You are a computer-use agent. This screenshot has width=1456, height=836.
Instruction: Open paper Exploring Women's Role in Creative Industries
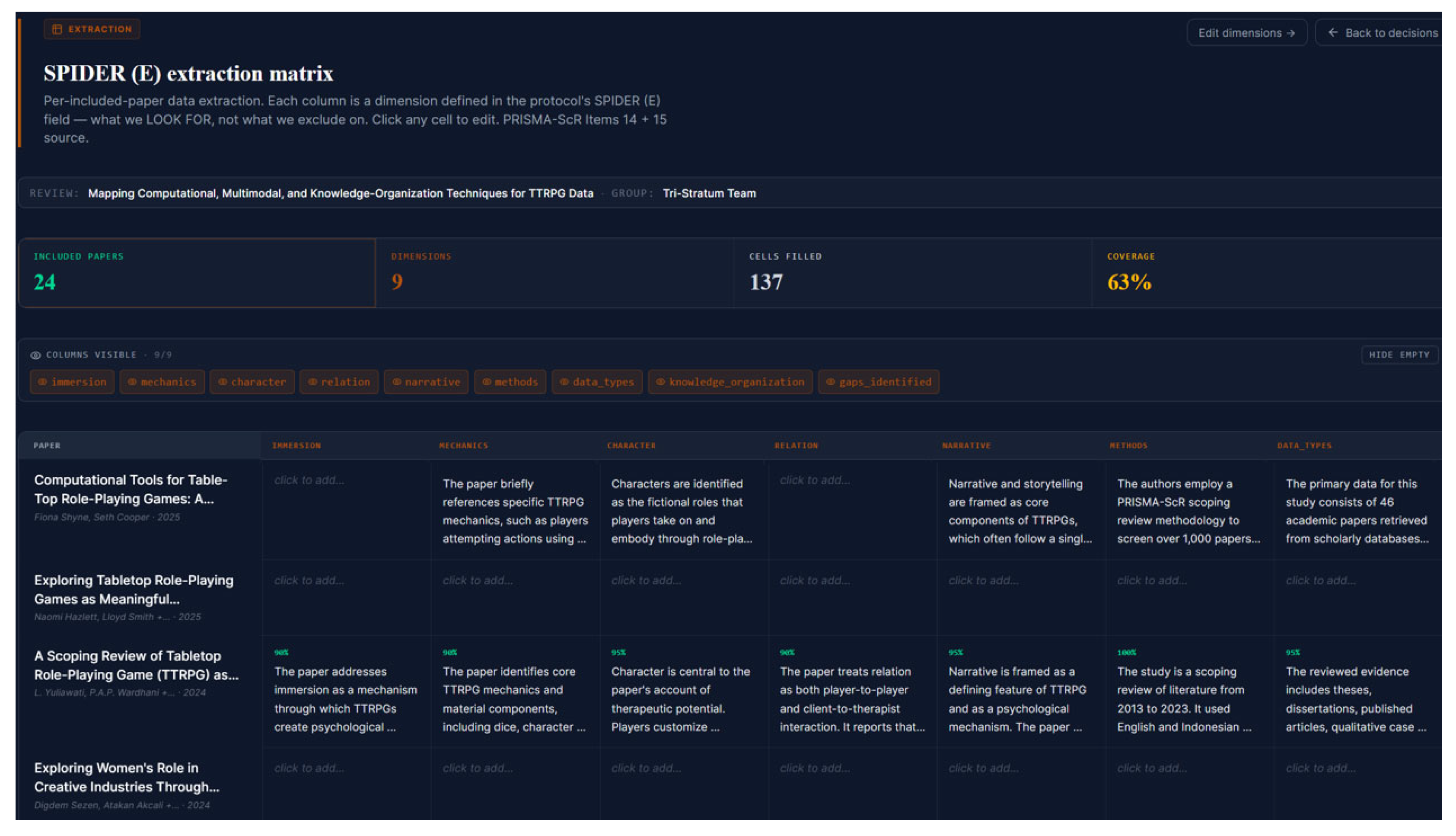pos(126,778)
